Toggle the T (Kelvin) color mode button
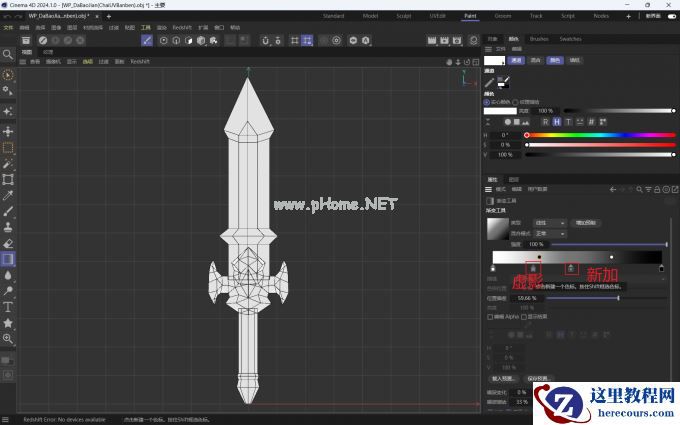The height and width of the screenshot is (425, 680). click(568, 122)
